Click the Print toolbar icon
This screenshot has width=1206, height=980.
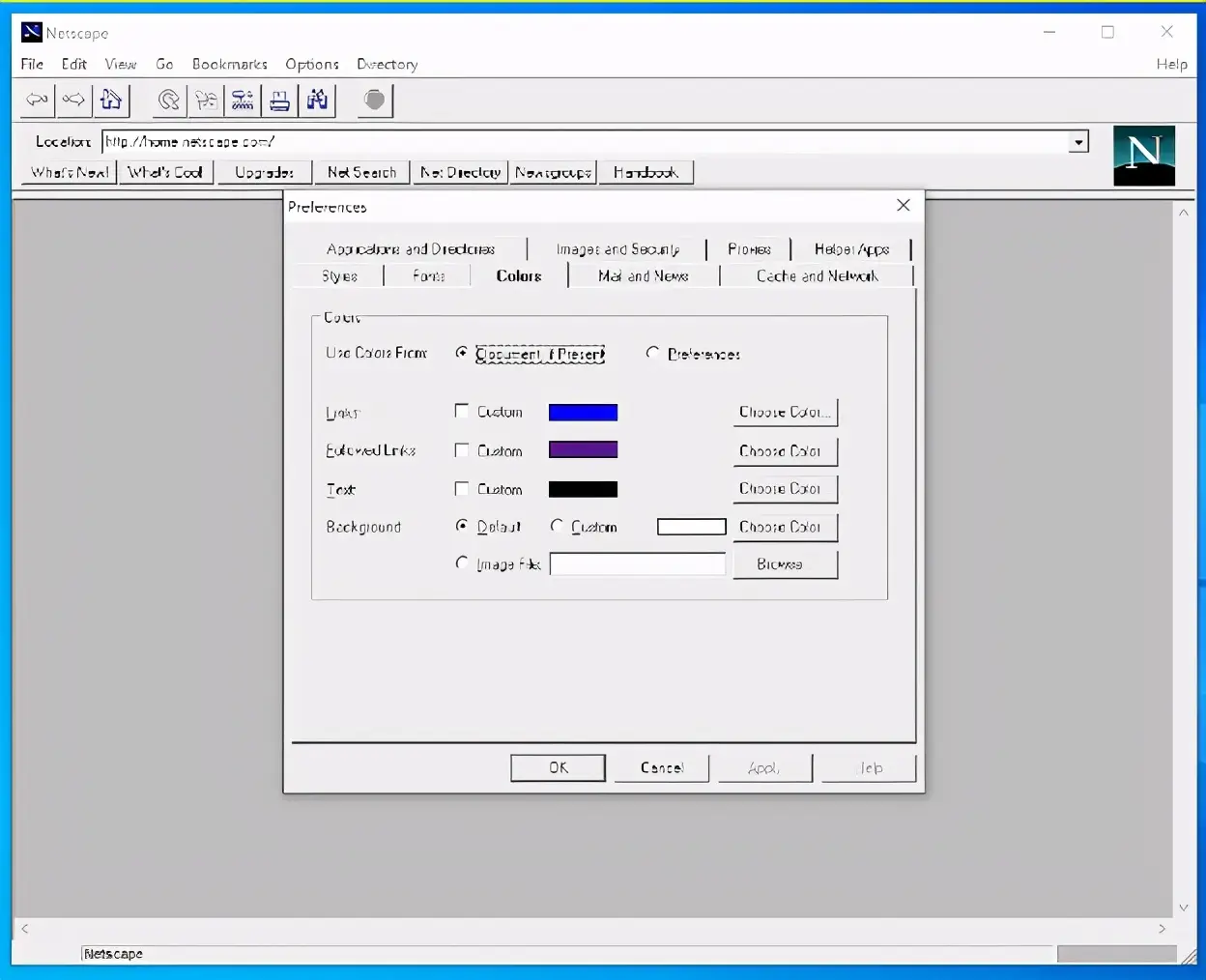[279, 100]
